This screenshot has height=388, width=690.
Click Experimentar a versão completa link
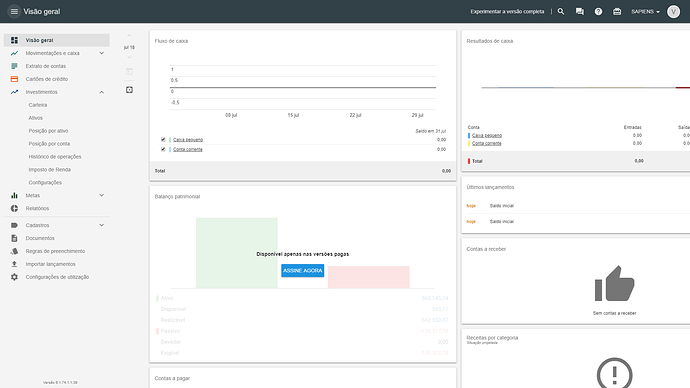(x=507, y=11)
